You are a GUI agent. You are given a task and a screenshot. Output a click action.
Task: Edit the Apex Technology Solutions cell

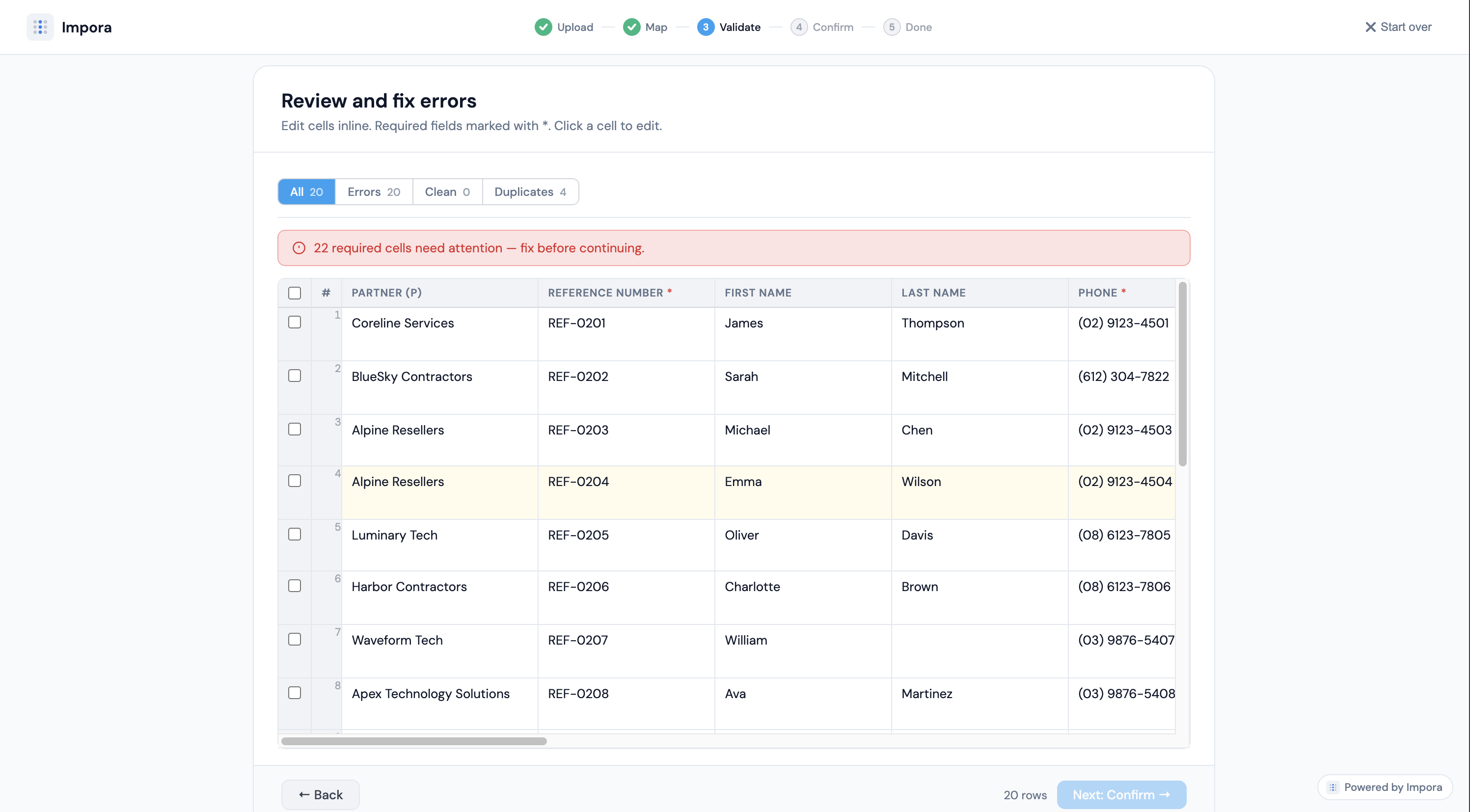pyautogui.click(x=439, y=704)
